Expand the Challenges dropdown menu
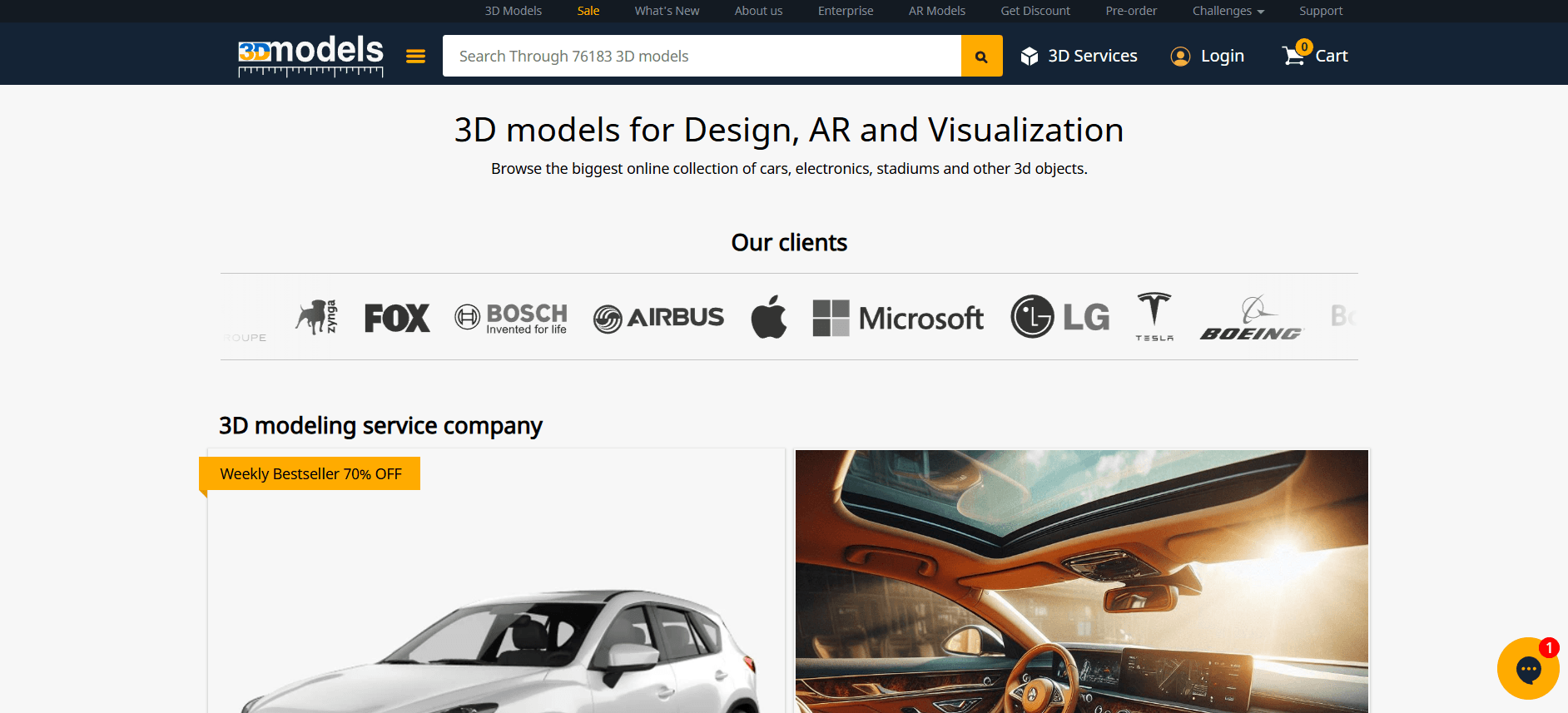 1228,11
